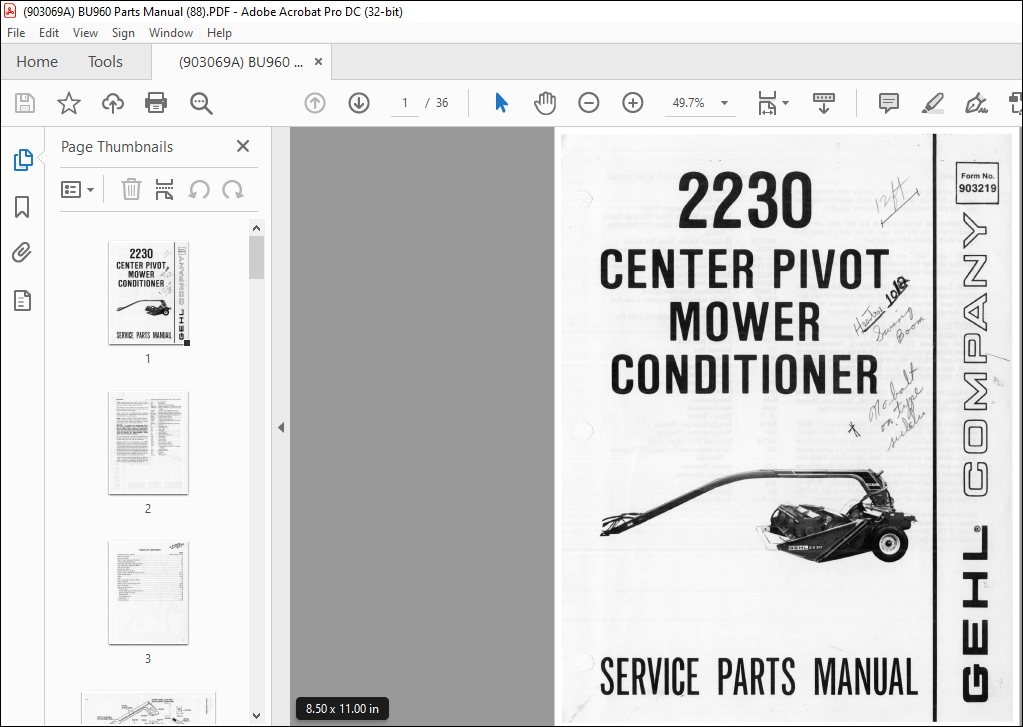The height and width of the screenshot is (727, 1023).
Task: Open the thumbnail Options dropdown
Action: click(x=77, y=190)
